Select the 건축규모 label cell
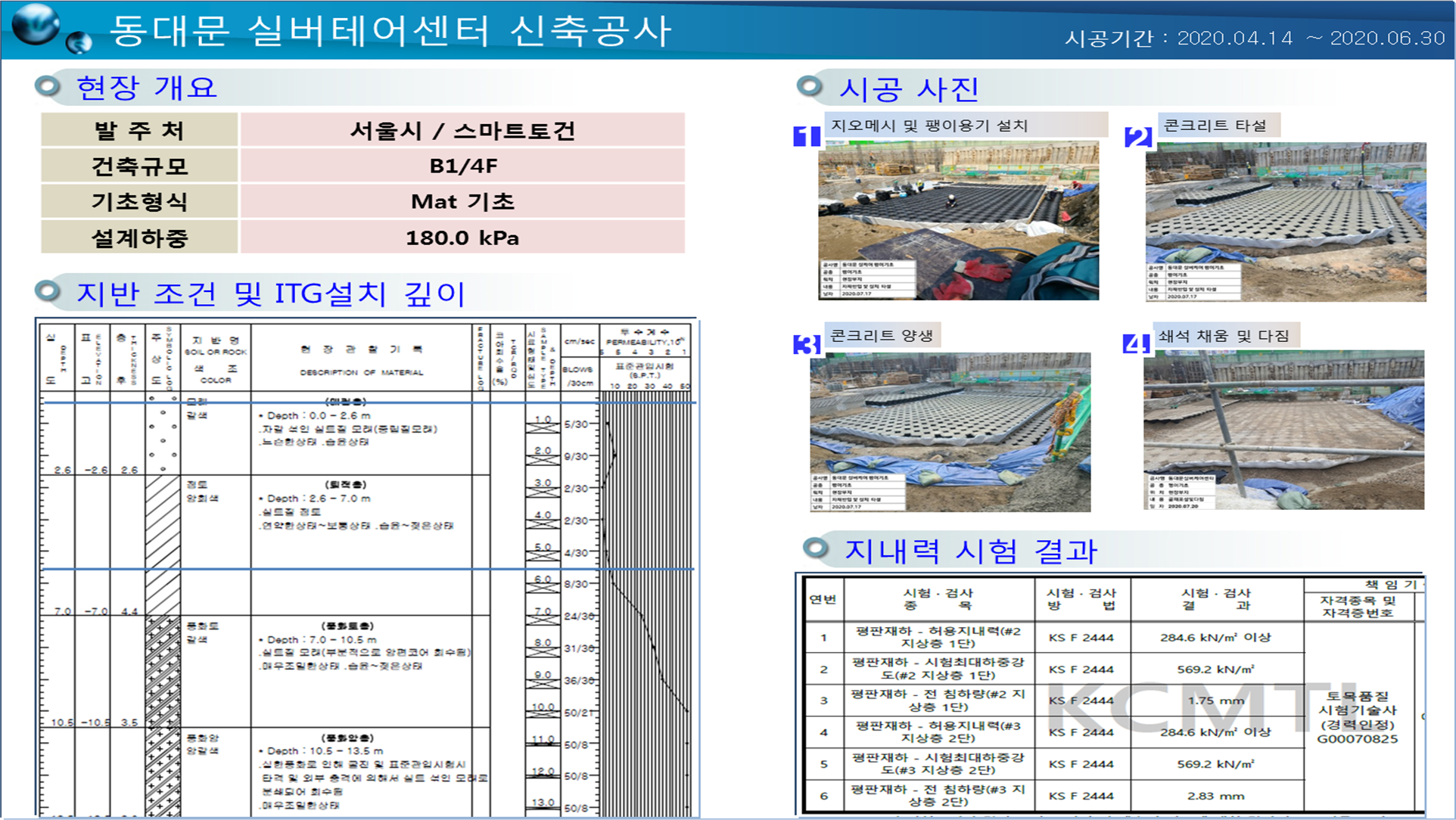1456x820 pixels. [x=139, y=166]
